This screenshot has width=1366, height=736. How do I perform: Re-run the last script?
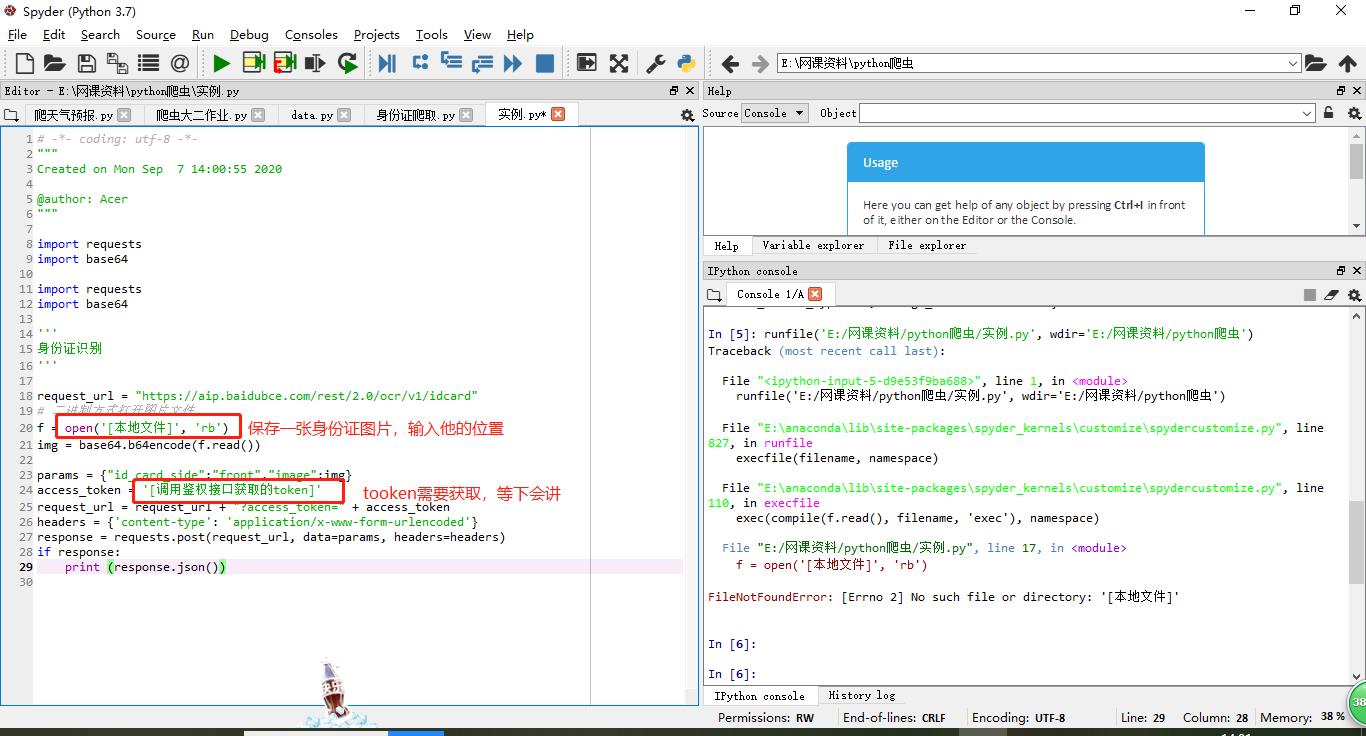(x=347, y=63)
